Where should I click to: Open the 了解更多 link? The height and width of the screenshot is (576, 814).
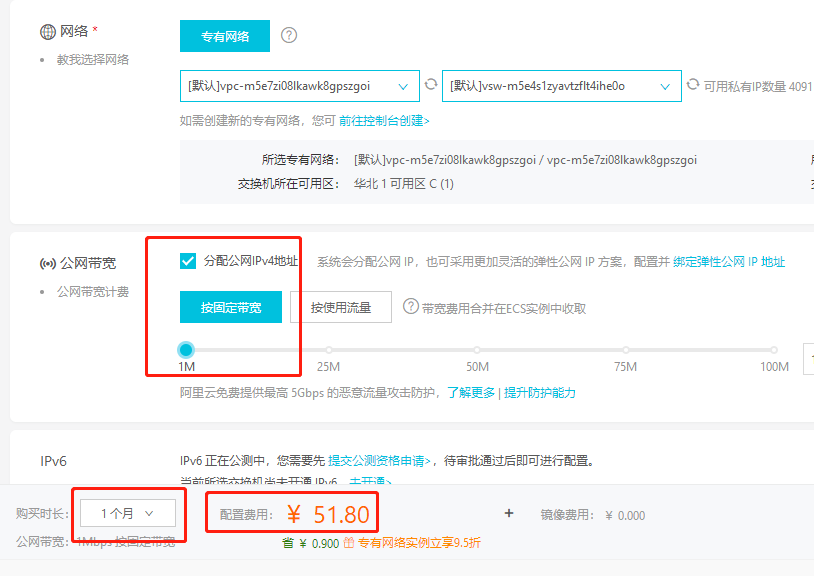(471, 393)
